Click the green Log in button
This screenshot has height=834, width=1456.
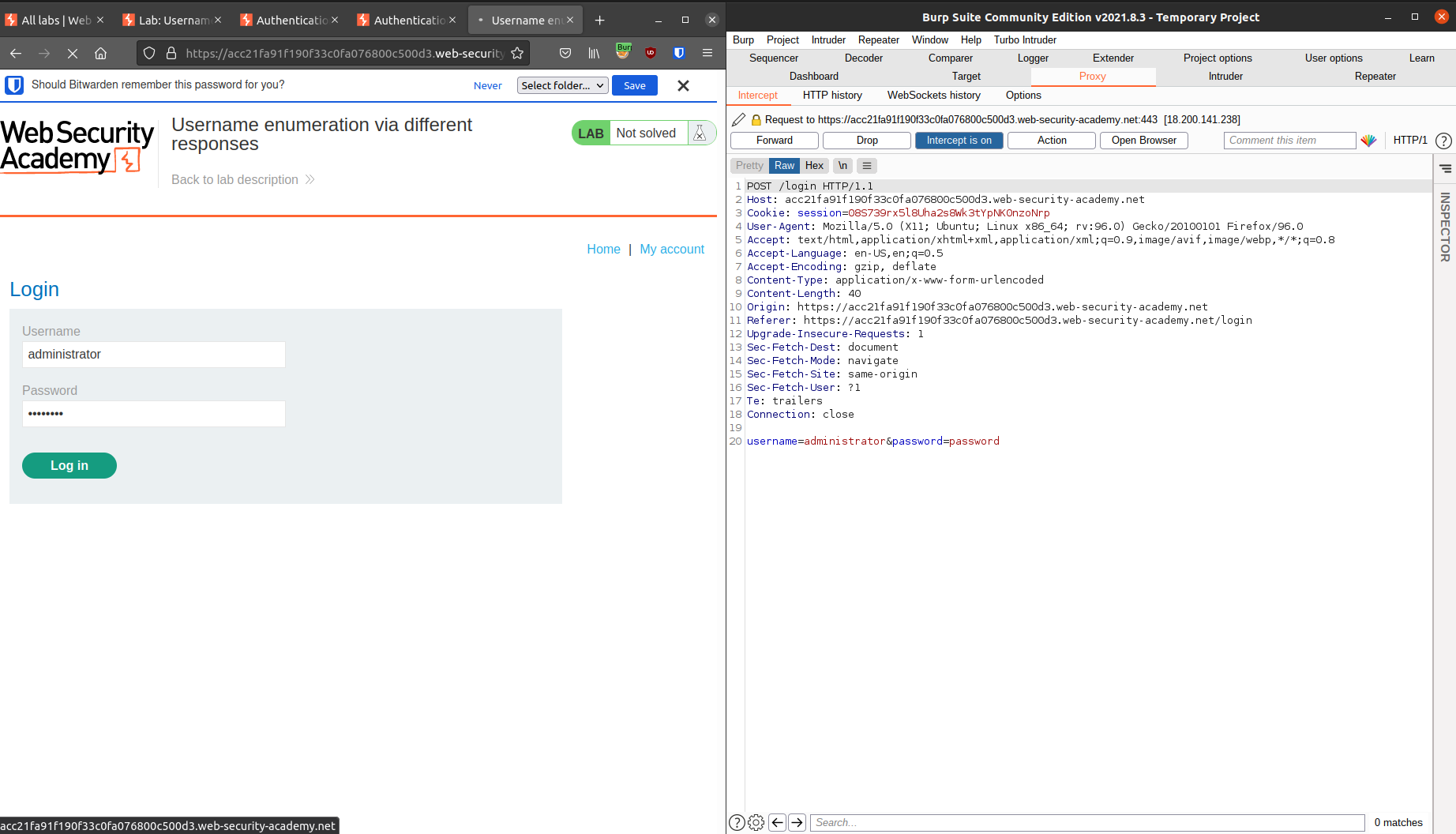click(69, 465)
